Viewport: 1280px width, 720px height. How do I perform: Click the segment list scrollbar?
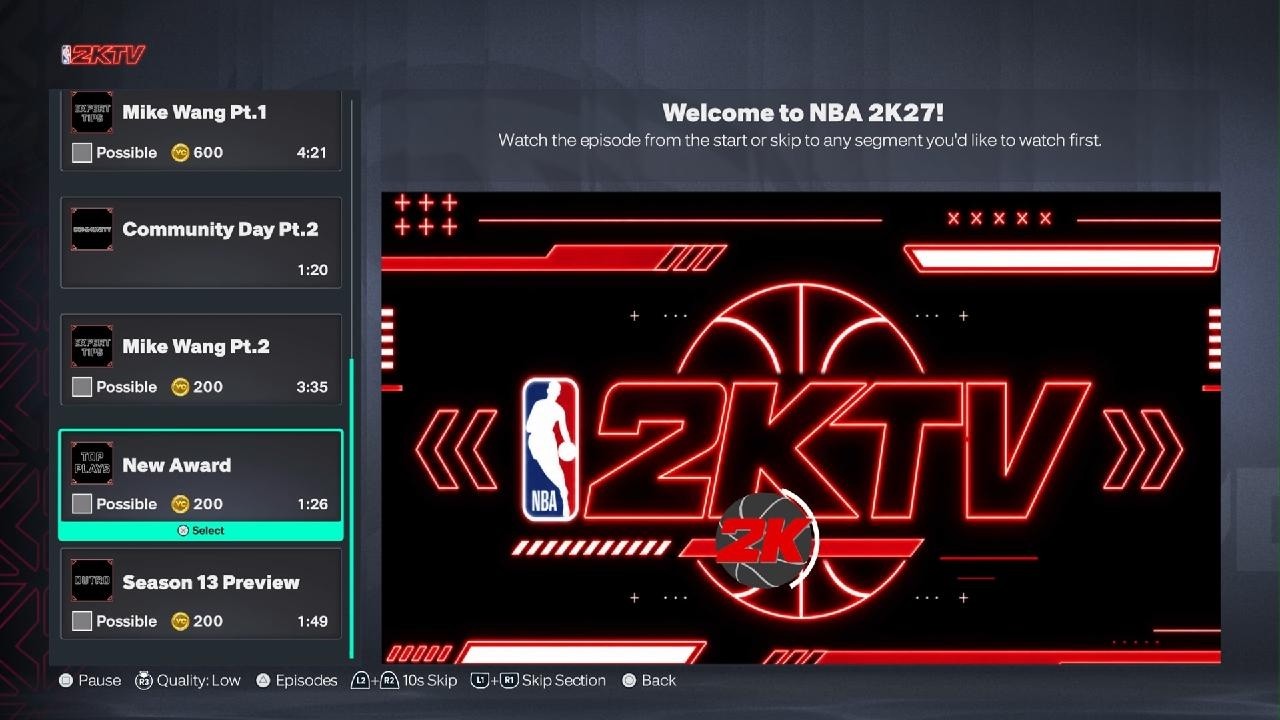pos(351,508)
